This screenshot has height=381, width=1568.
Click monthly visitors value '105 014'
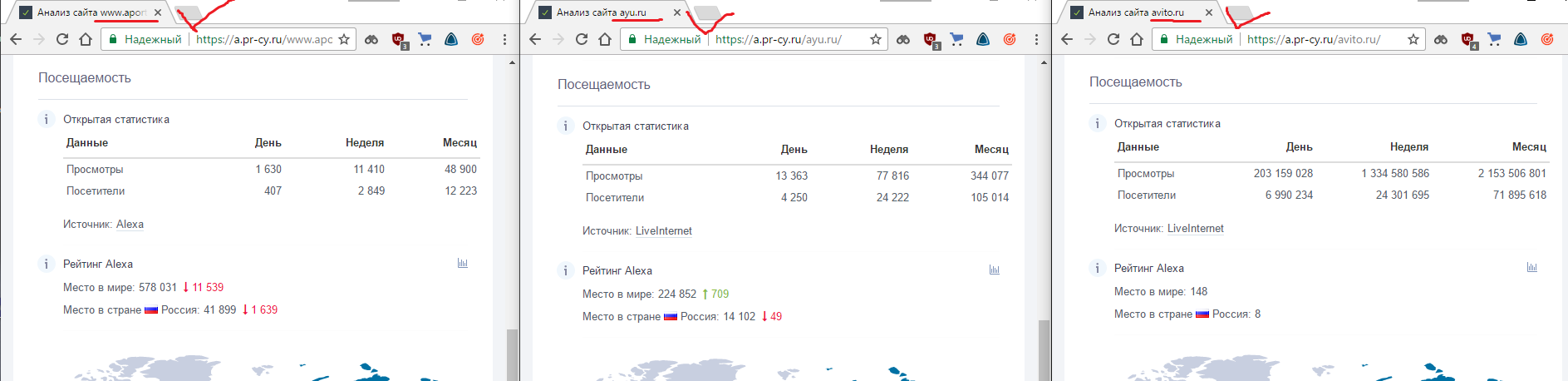click(990, 197)
